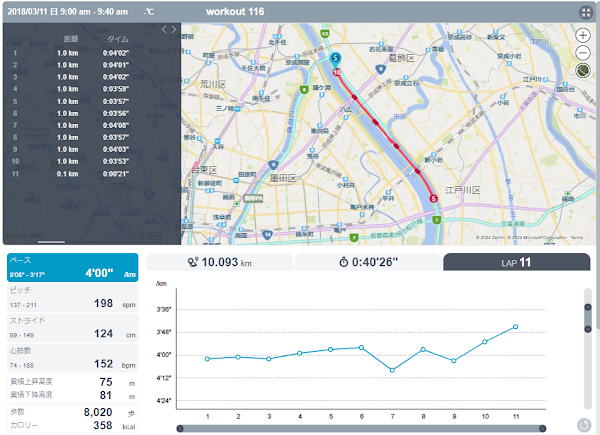Select lap 1 row with time 0:04'02"

pos(92,53)
